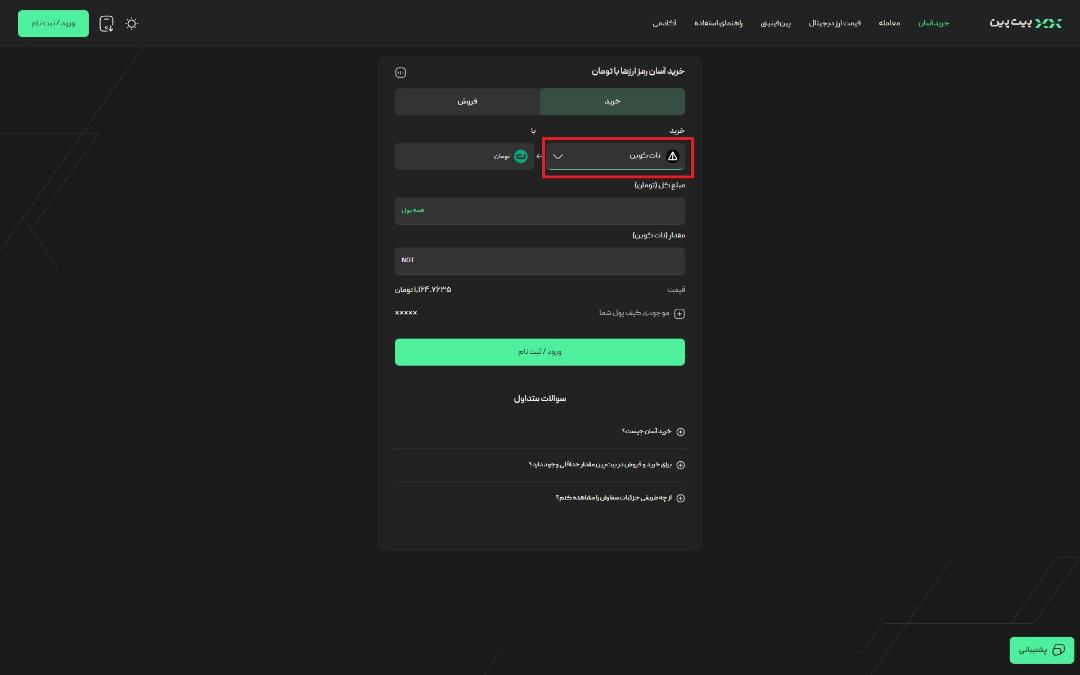Image resolution: width=1080 pixels, height=675 pixels.
Task: Click the wide green ورود / ثبت نام button
Action: 540,352
